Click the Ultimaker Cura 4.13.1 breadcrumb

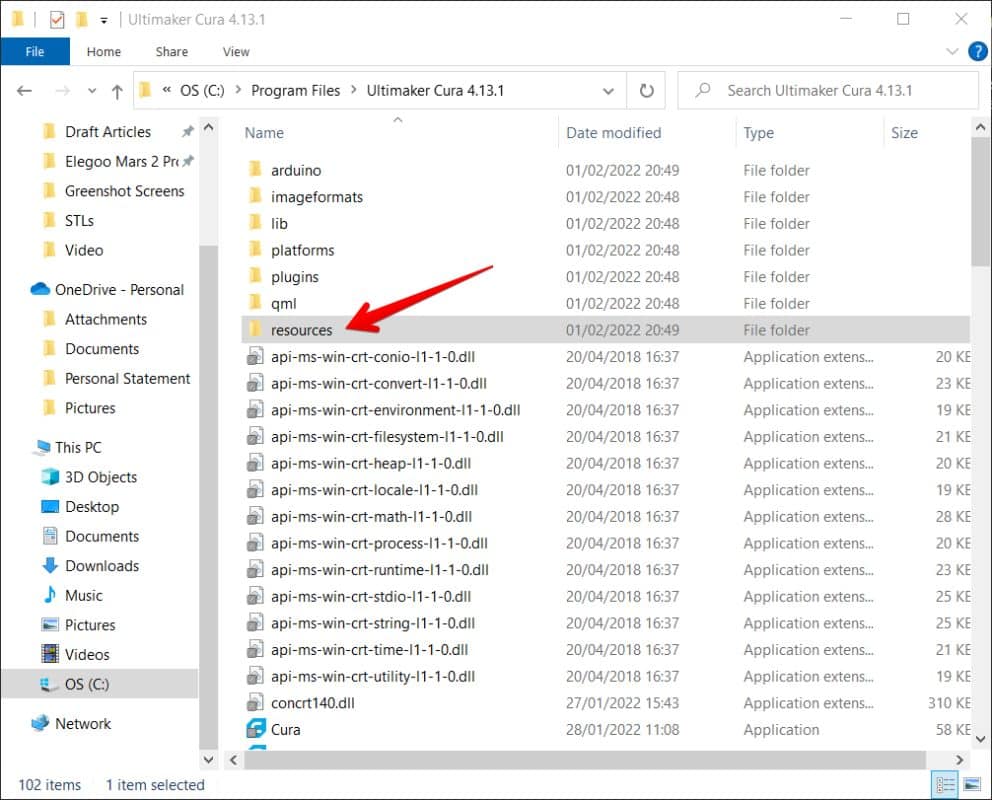pos(435,90)
